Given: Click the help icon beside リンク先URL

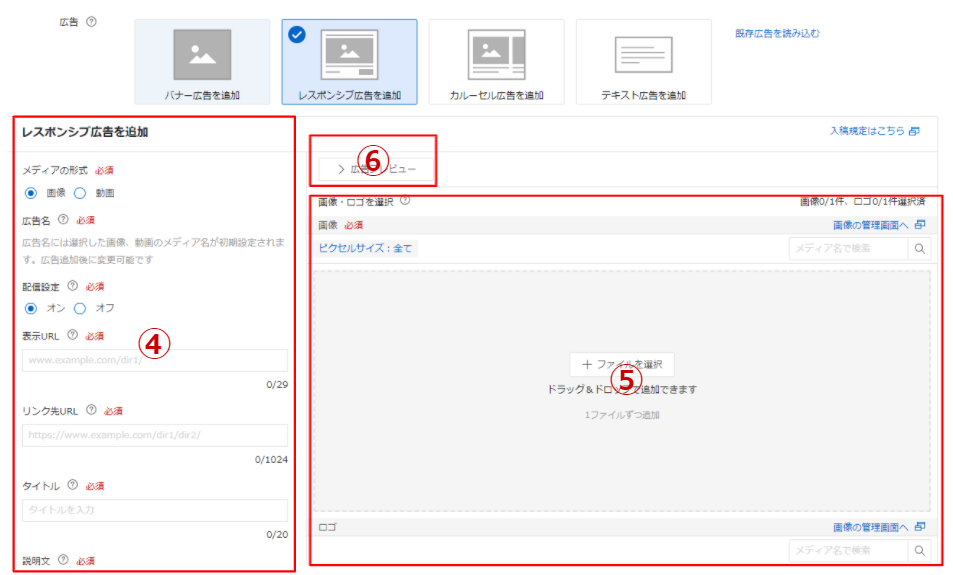Looking at the screenshot, I should [91, 410].
